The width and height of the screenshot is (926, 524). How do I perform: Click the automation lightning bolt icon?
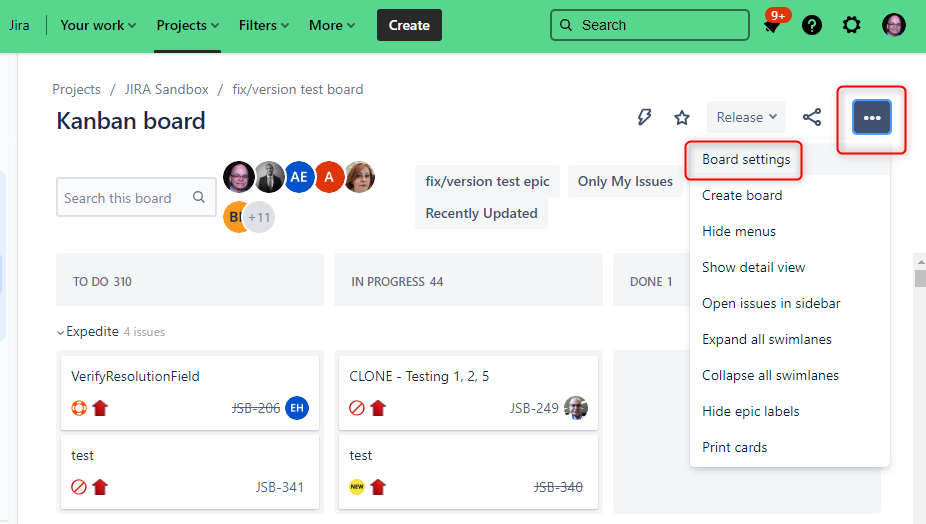pos(644,117)
